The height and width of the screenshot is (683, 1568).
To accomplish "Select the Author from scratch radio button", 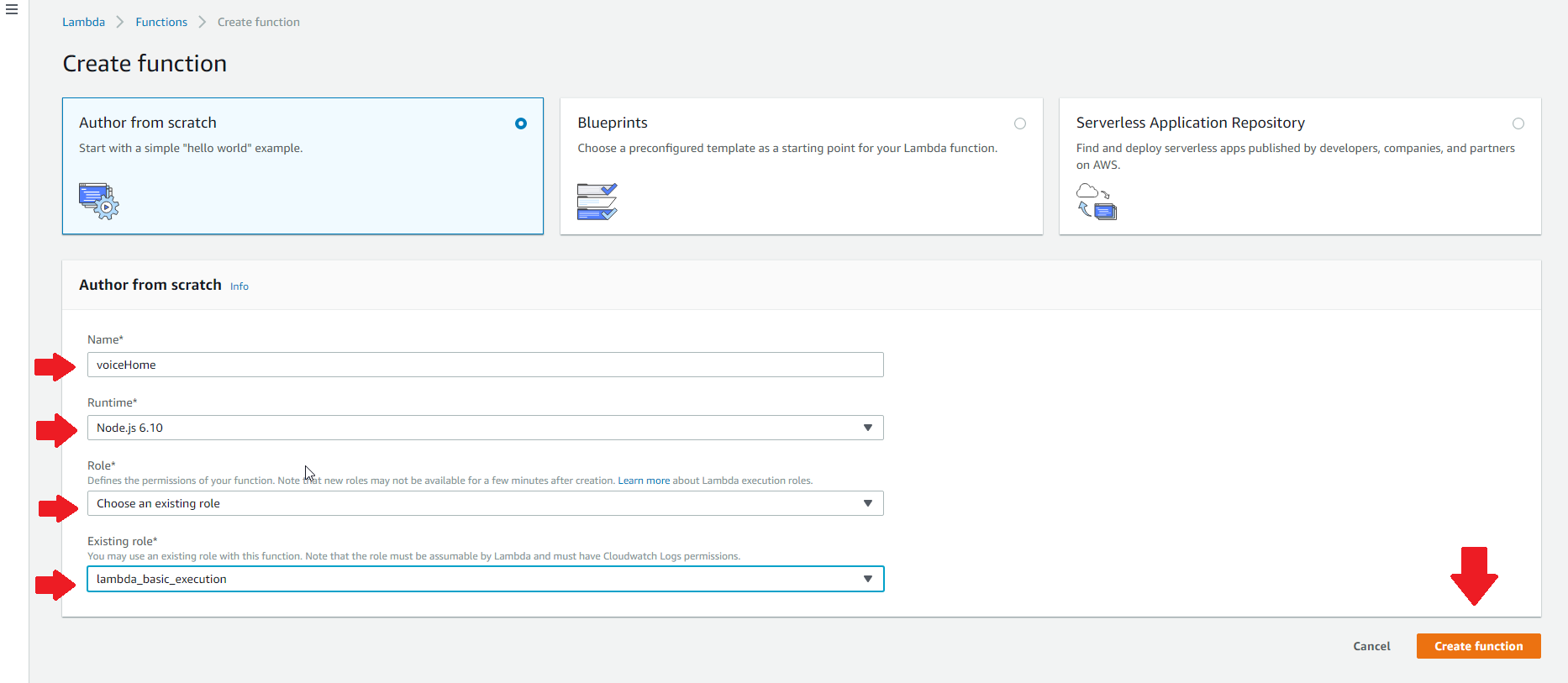I will [x=521, y=123].
